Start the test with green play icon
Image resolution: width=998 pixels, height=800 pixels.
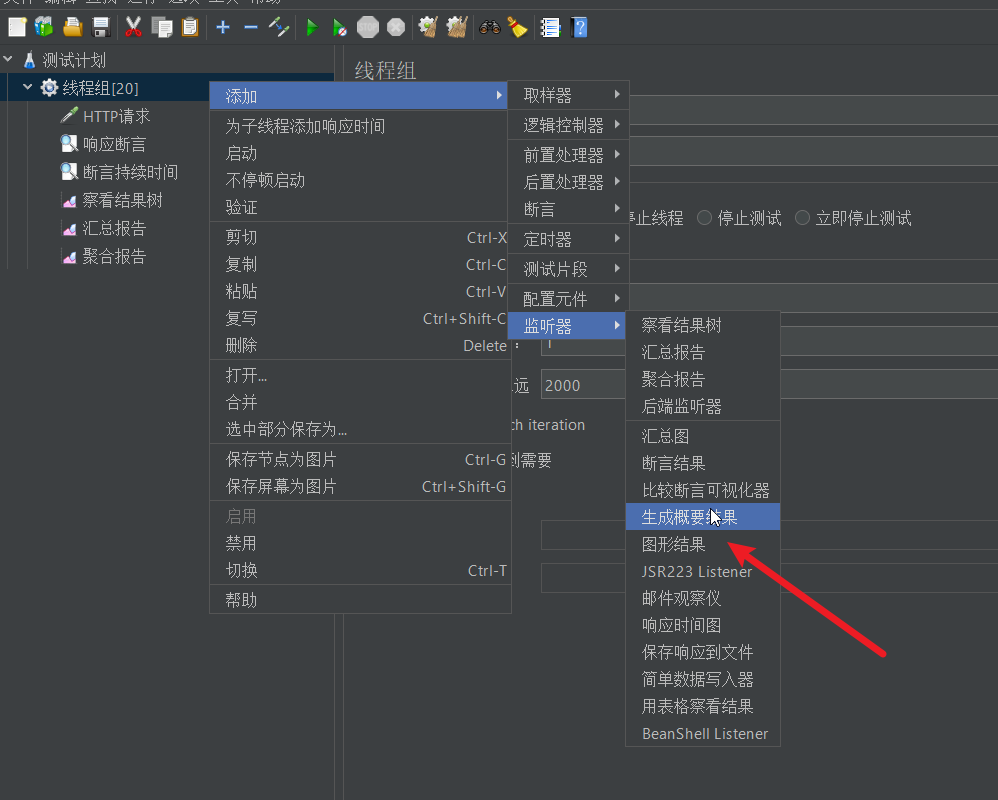[312, 27]
